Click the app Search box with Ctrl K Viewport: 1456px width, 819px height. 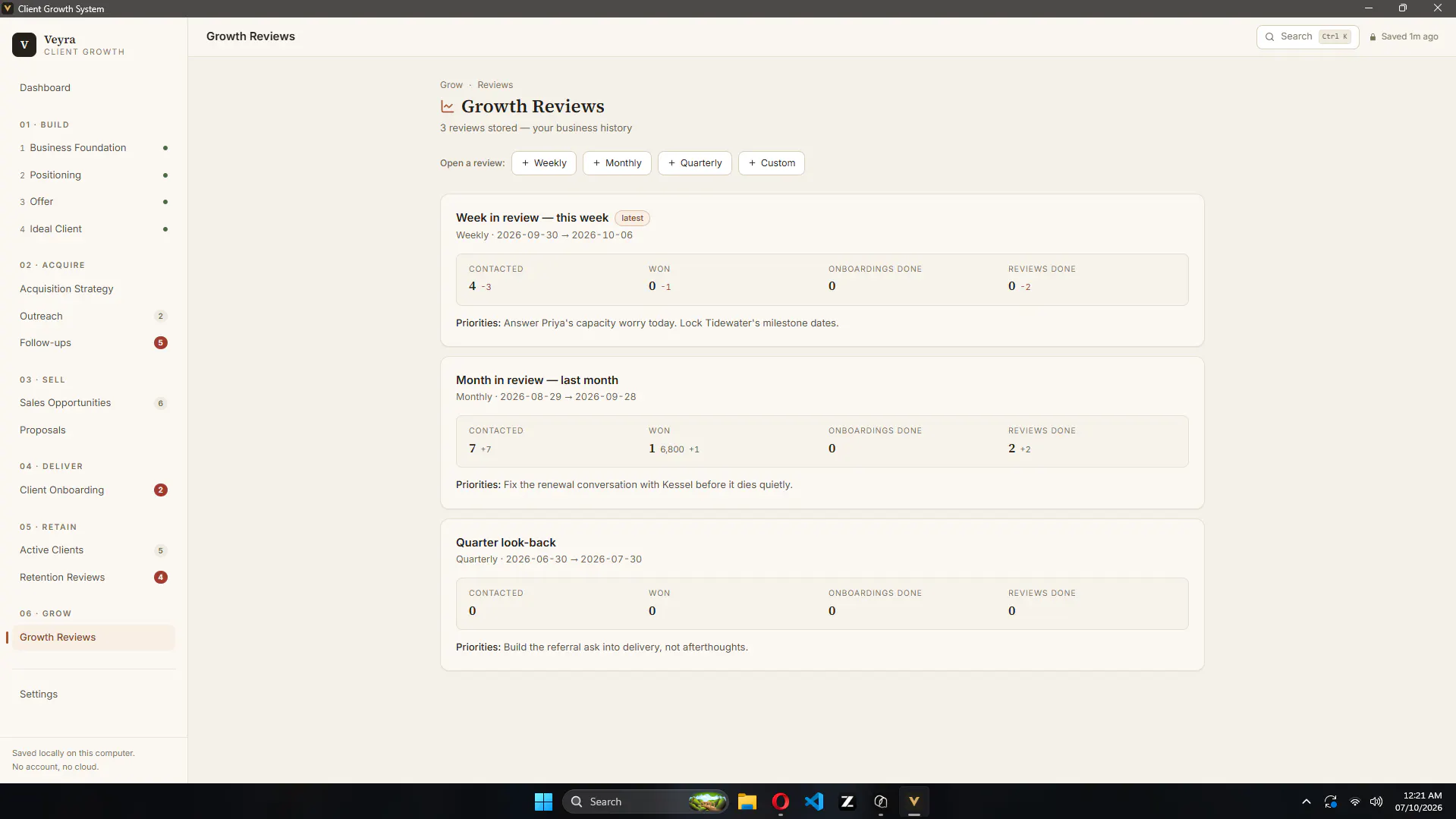[1307, 36]
